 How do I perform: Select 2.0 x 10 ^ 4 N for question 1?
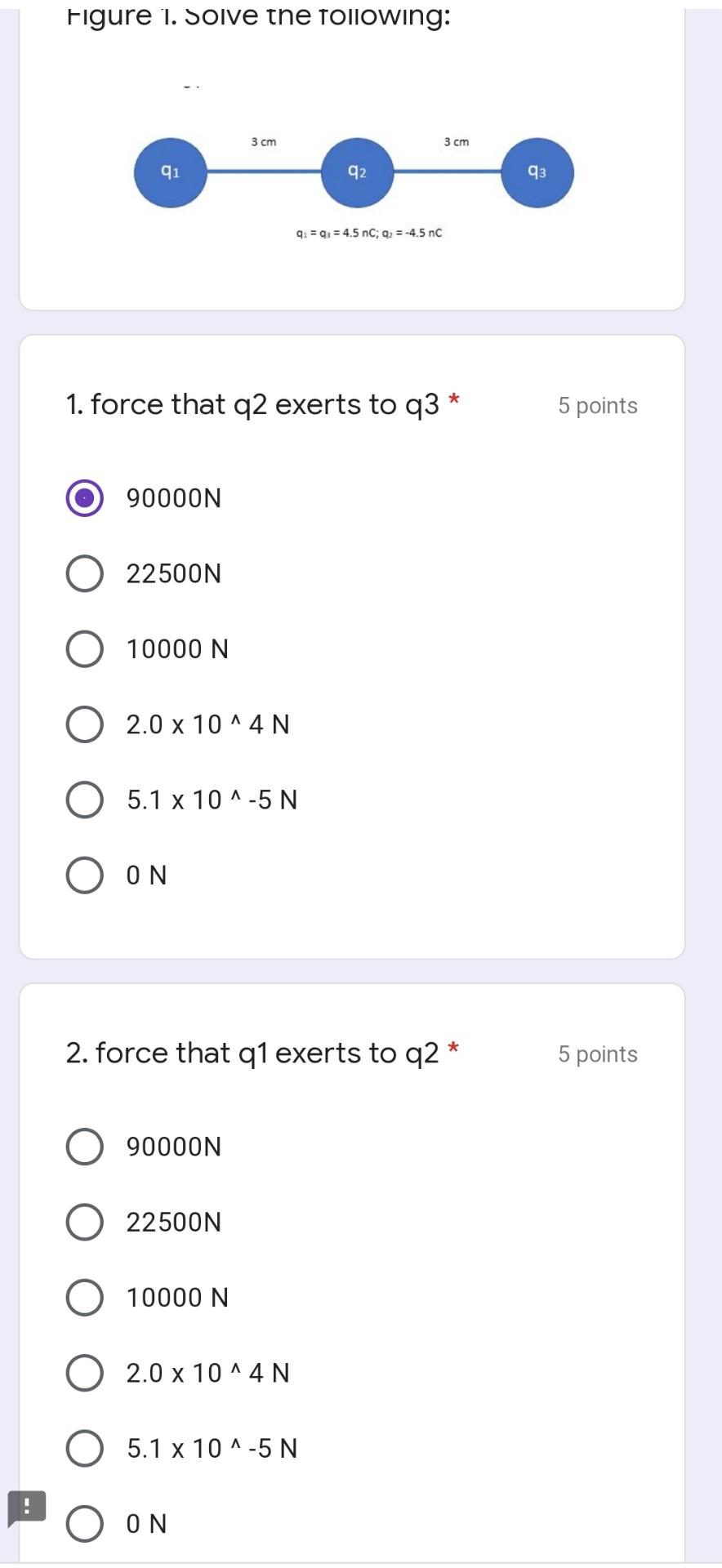tap(83, 724)
